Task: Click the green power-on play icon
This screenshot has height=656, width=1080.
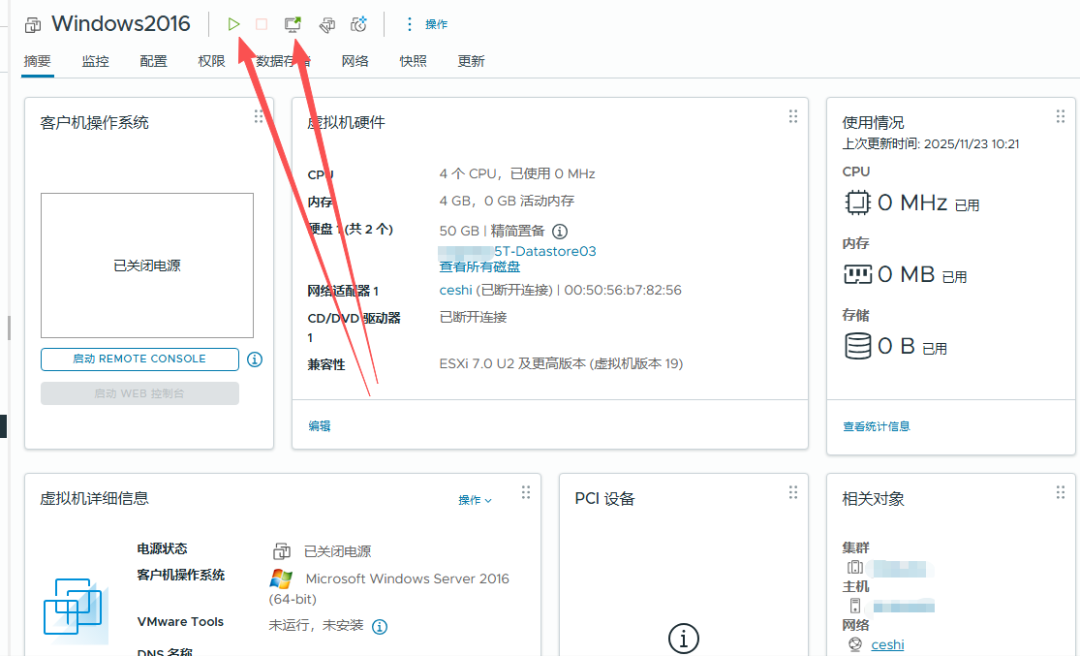Action: point(233,24)
